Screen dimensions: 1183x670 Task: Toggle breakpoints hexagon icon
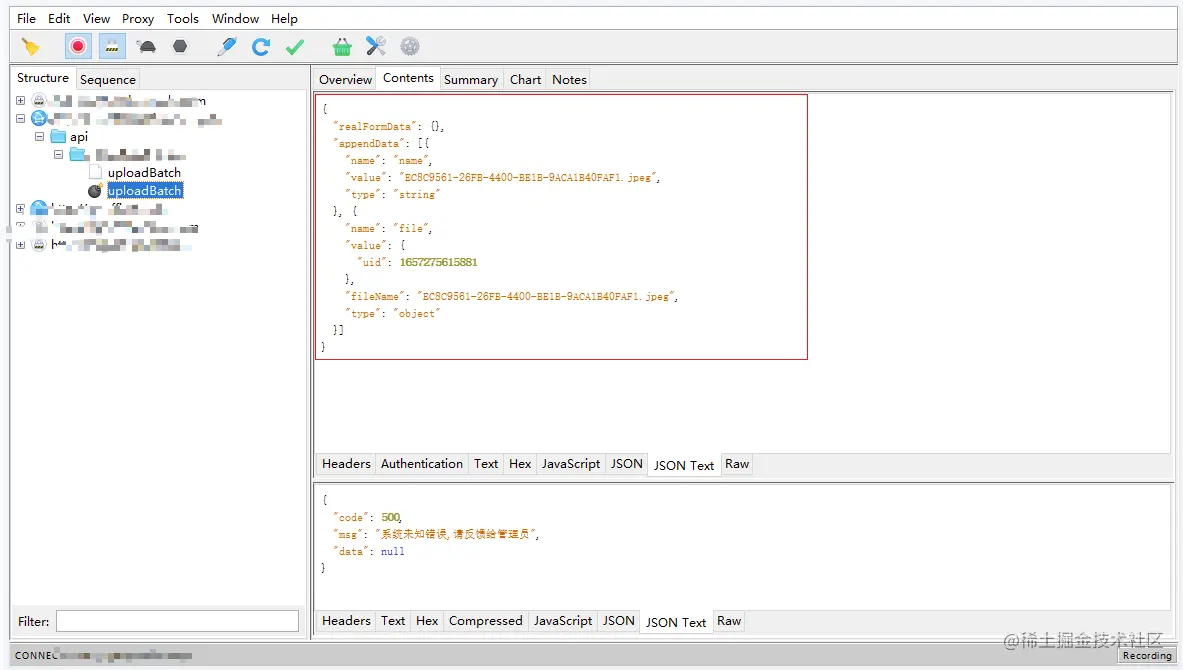tap(180, 47)
